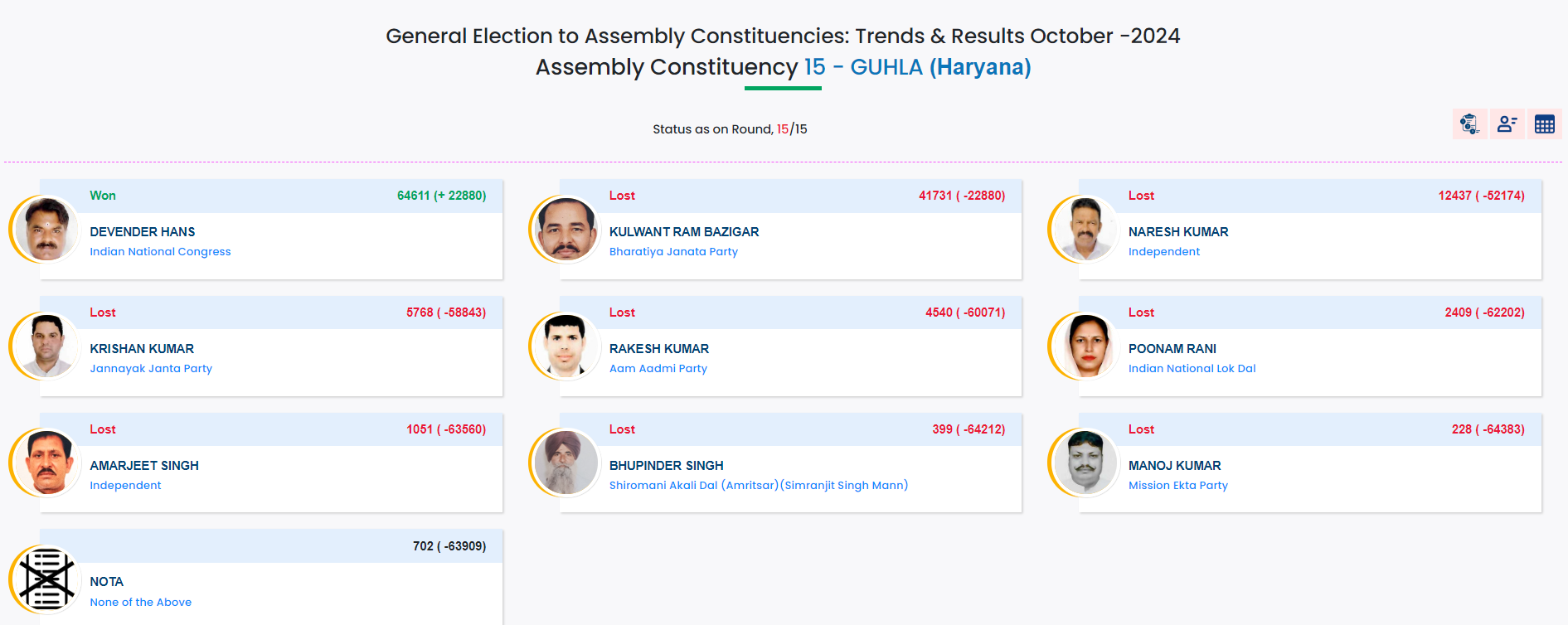
Task: Click the candidate list person icon
Action: point(1507,124)
